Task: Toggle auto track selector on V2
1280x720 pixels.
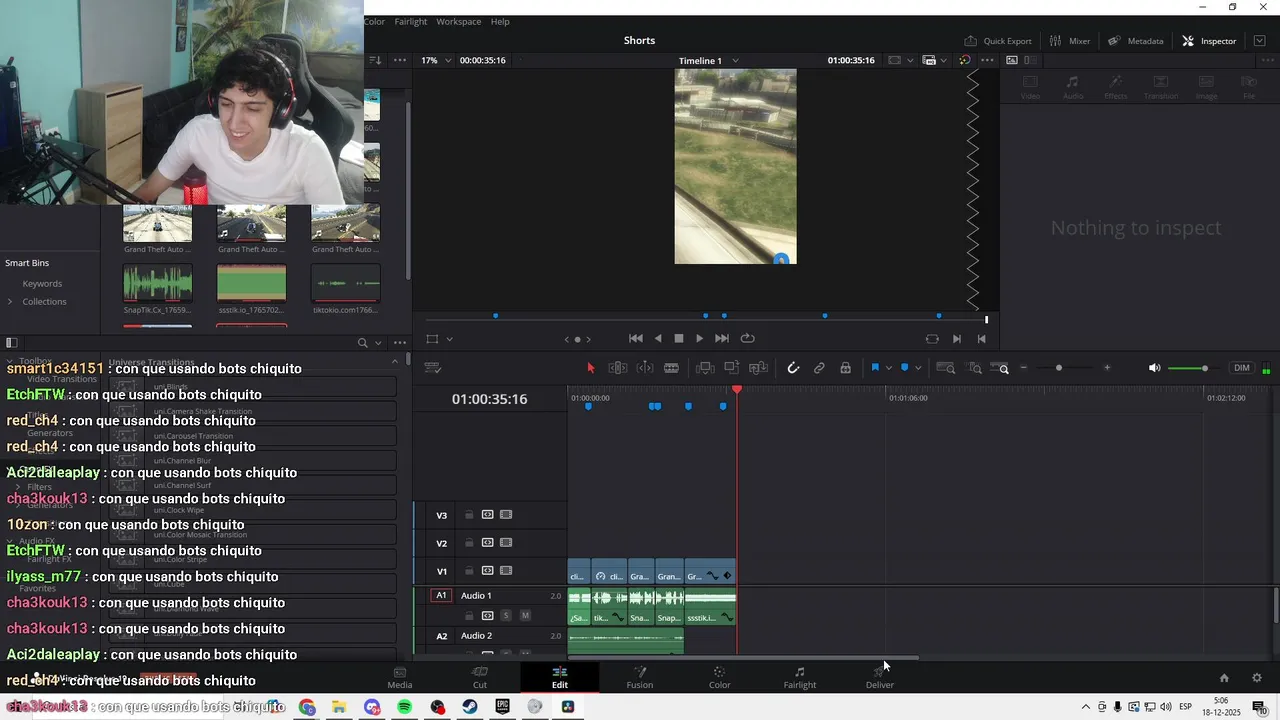Action: tap(488, 543)
